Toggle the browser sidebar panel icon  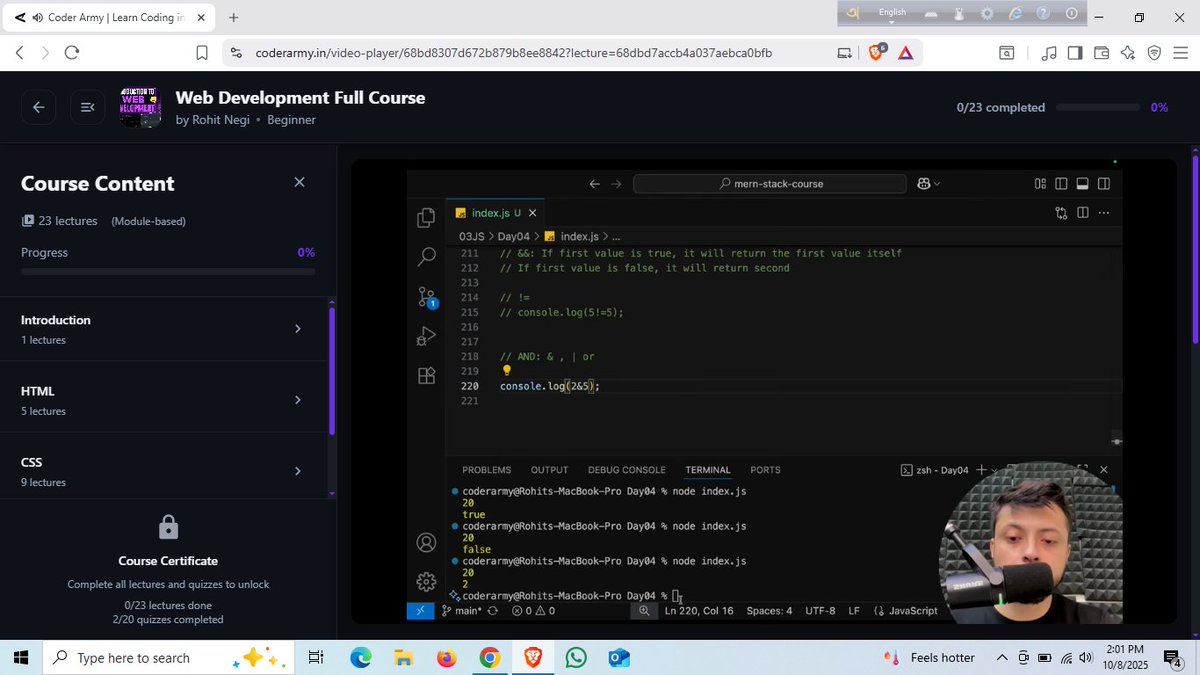[1075, 53]
